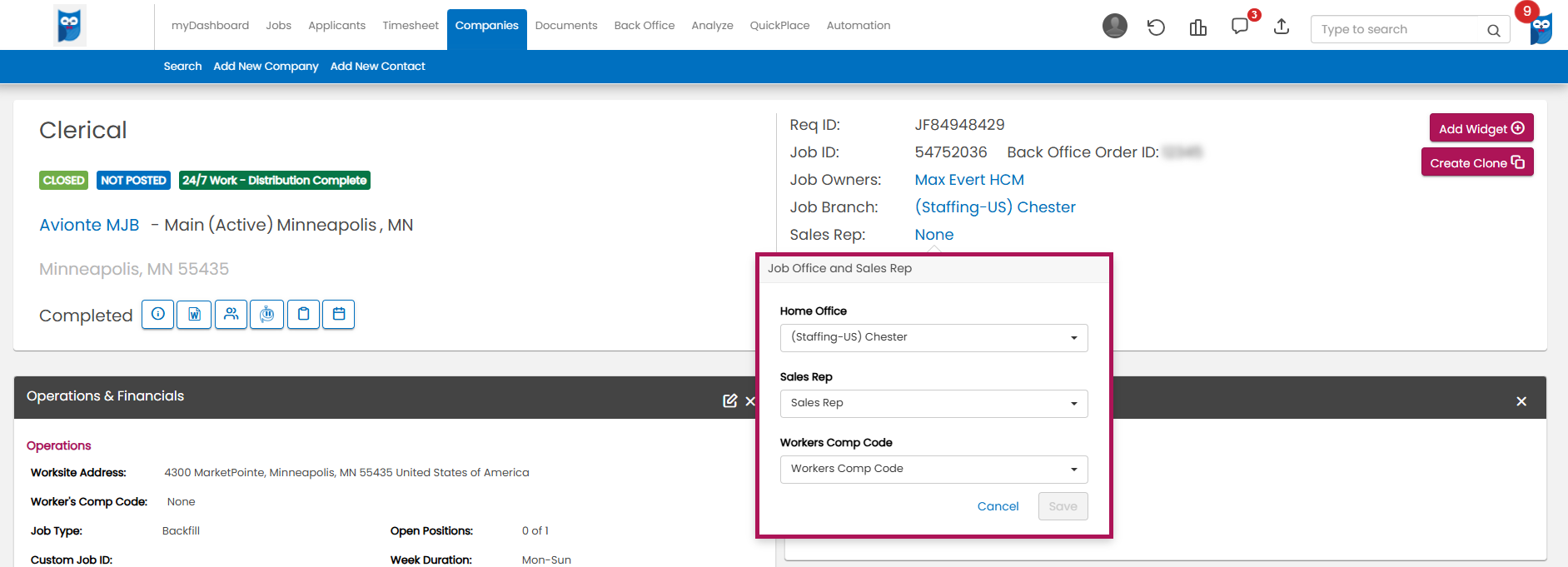The width and height of the screenshot is (1568, 567).
Task: Open the Workers Comp Code dropdown
Action: click(x=933, y=470)
